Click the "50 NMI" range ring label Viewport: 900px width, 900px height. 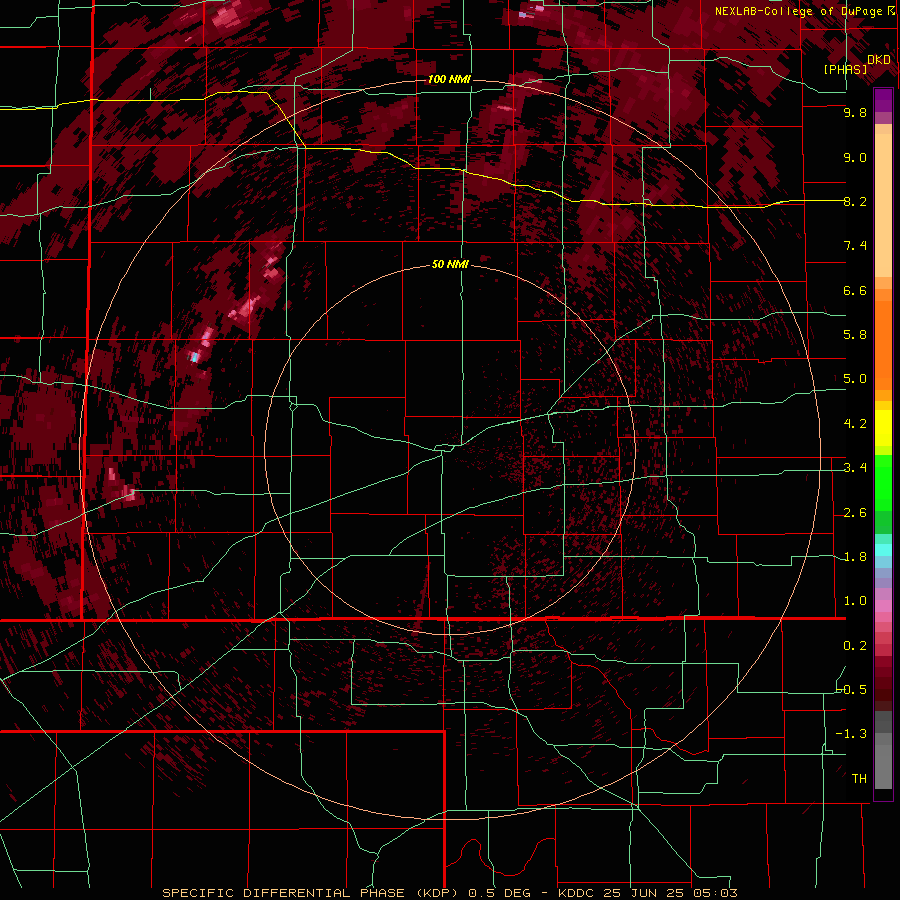[x=450, y=265]
